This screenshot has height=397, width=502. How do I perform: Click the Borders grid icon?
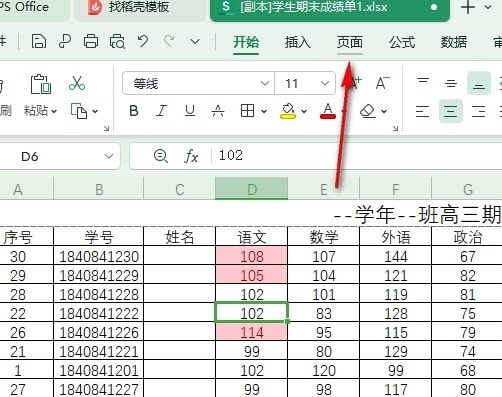(x=247, y=111)
